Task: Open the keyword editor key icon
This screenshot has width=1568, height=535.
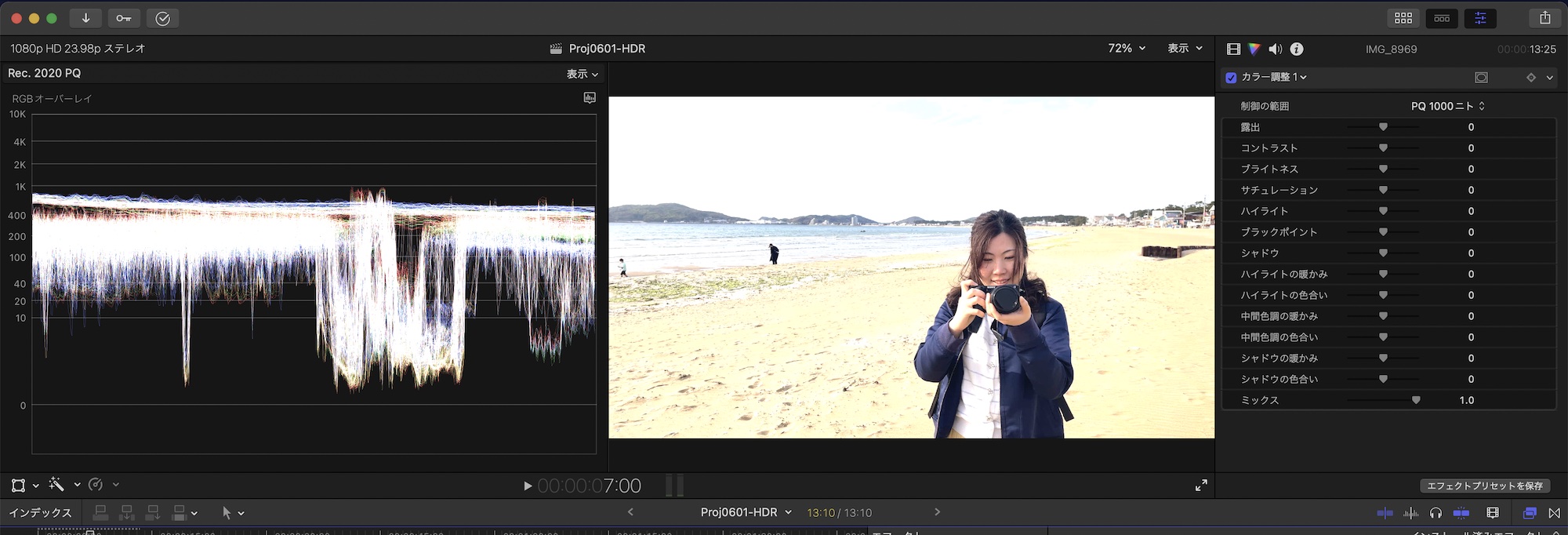Action: click(x=124, y=18)
